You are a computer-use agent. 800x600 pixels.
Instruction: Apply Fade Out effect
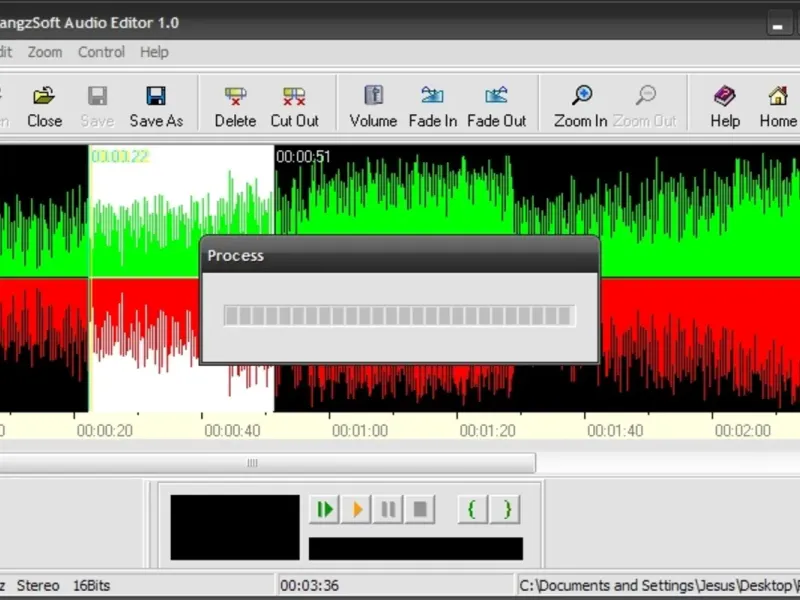click(496, 107)
